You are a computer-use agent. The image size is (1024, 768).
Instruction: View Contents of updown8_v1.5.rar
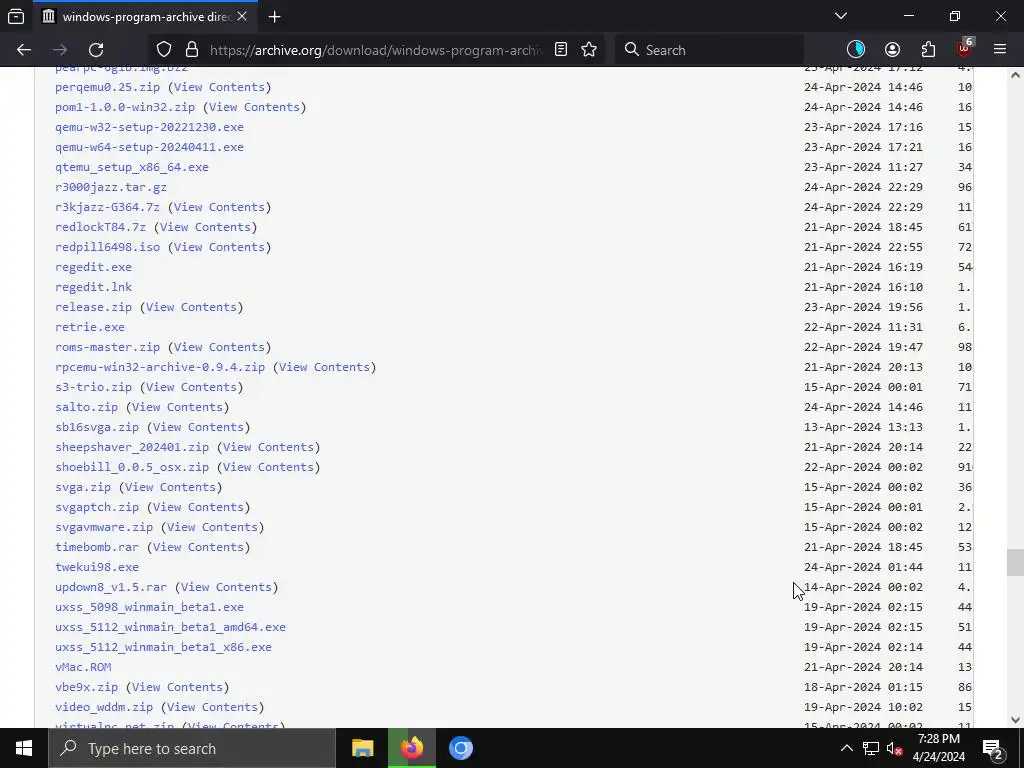click(227, 587)
